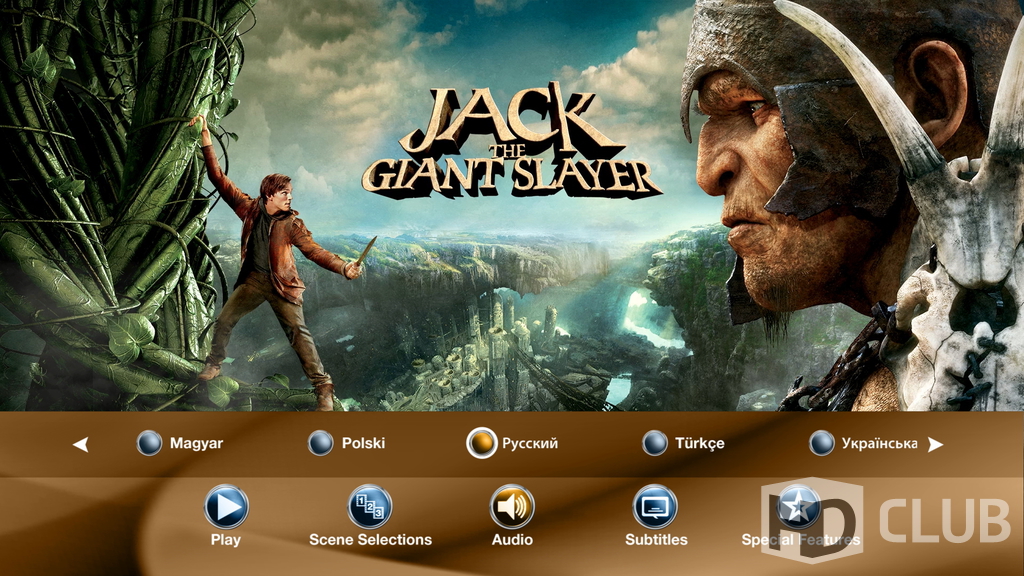Select the Українська language radio button
Screen dimensions: 1024x576
pyautogui.click(x=822, y=443)
